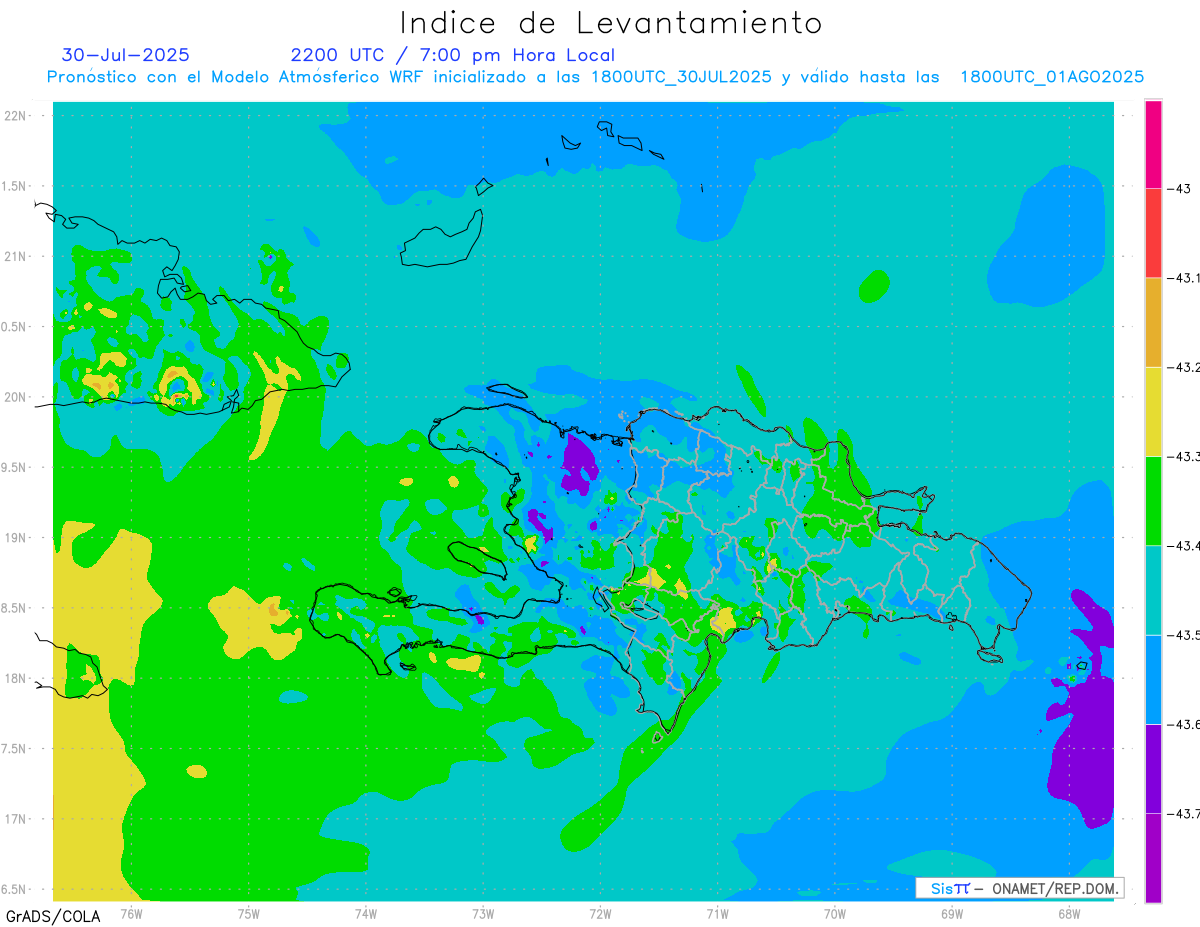Pick the green swatch in the color bar
Viewport: 1200px width, 927px height.
coord(1153,500)
